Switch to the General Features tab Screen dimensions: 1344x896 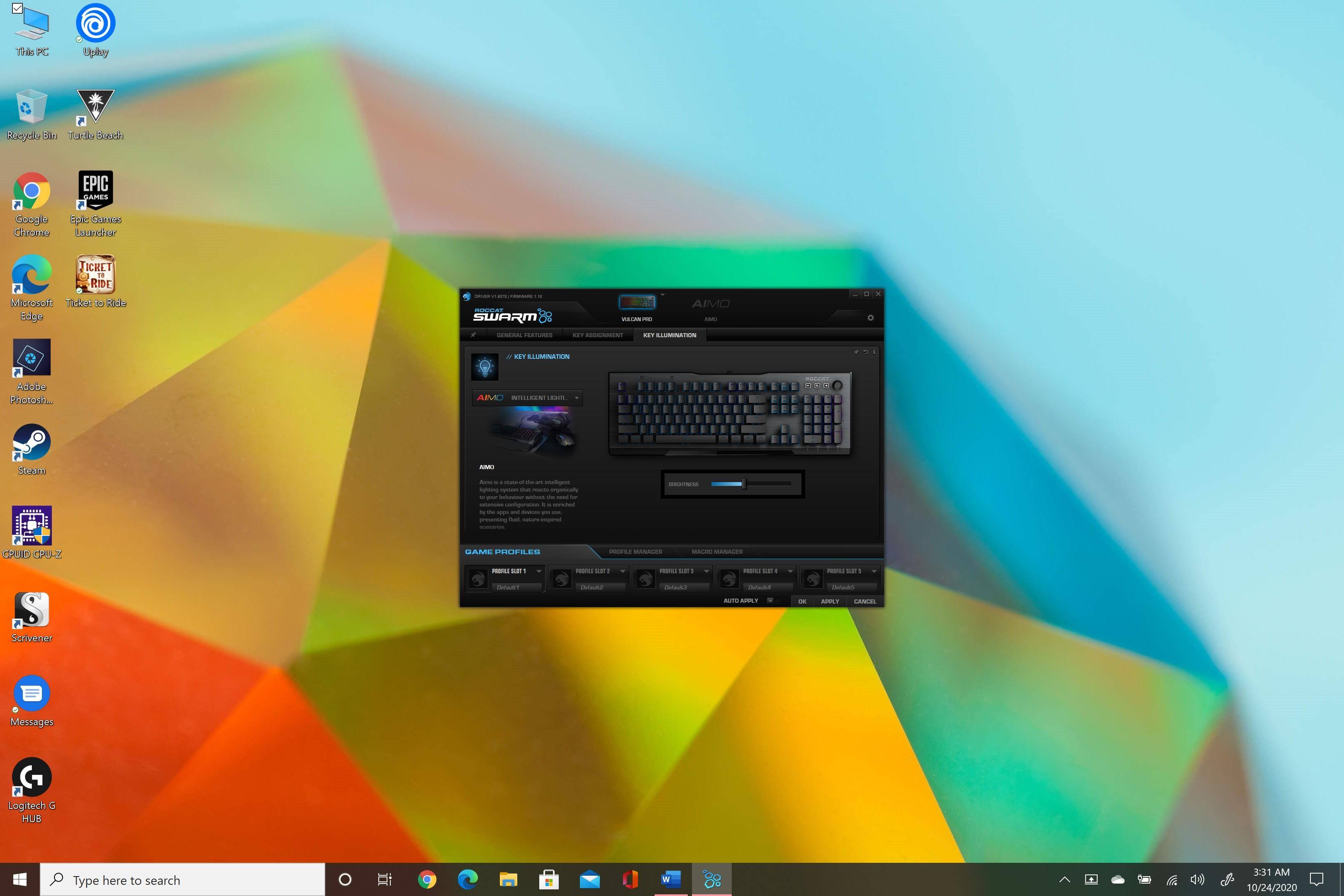525,335
